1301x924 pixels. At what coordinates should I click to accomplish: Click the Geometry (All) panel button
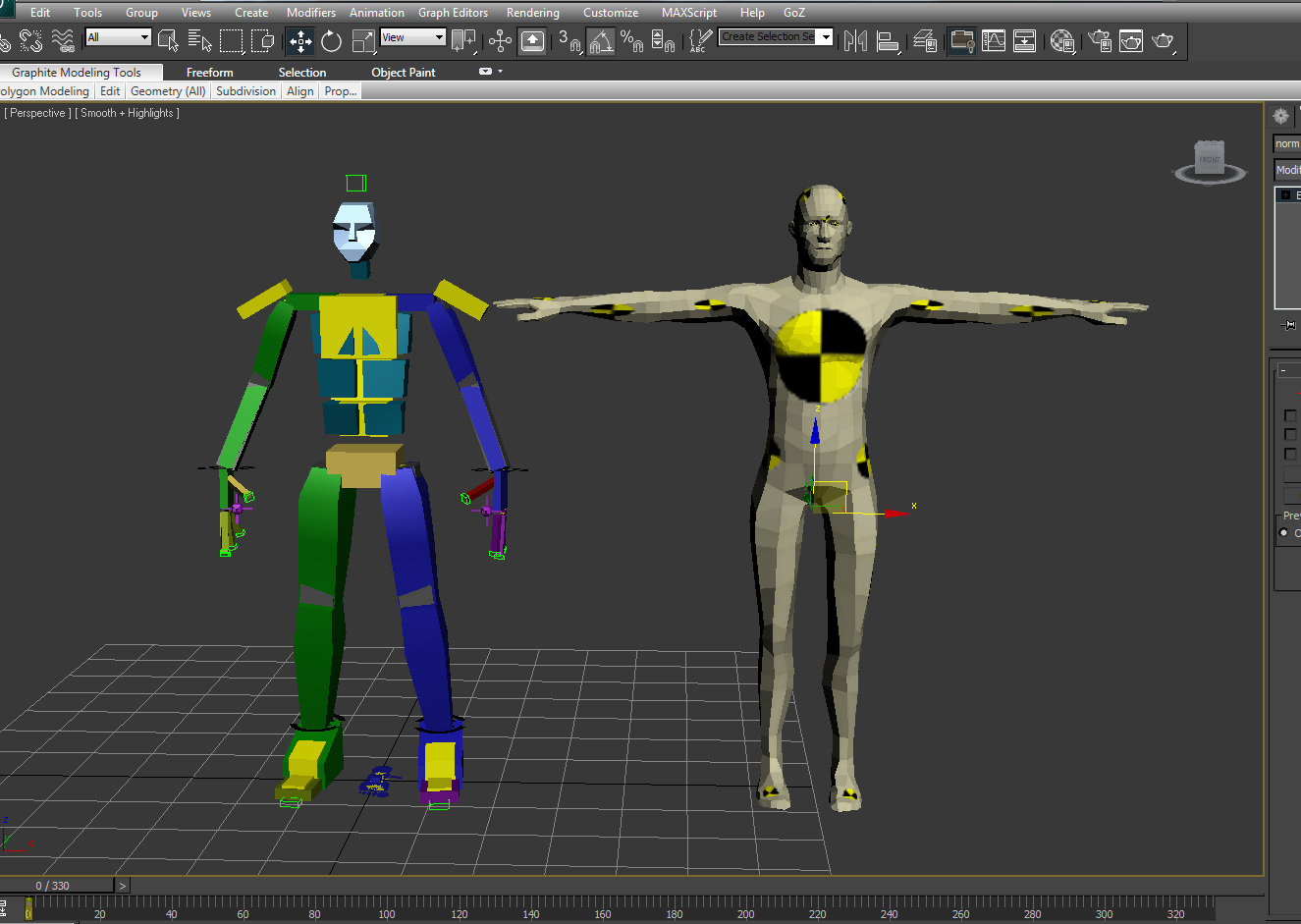click(x=168, y=91)
